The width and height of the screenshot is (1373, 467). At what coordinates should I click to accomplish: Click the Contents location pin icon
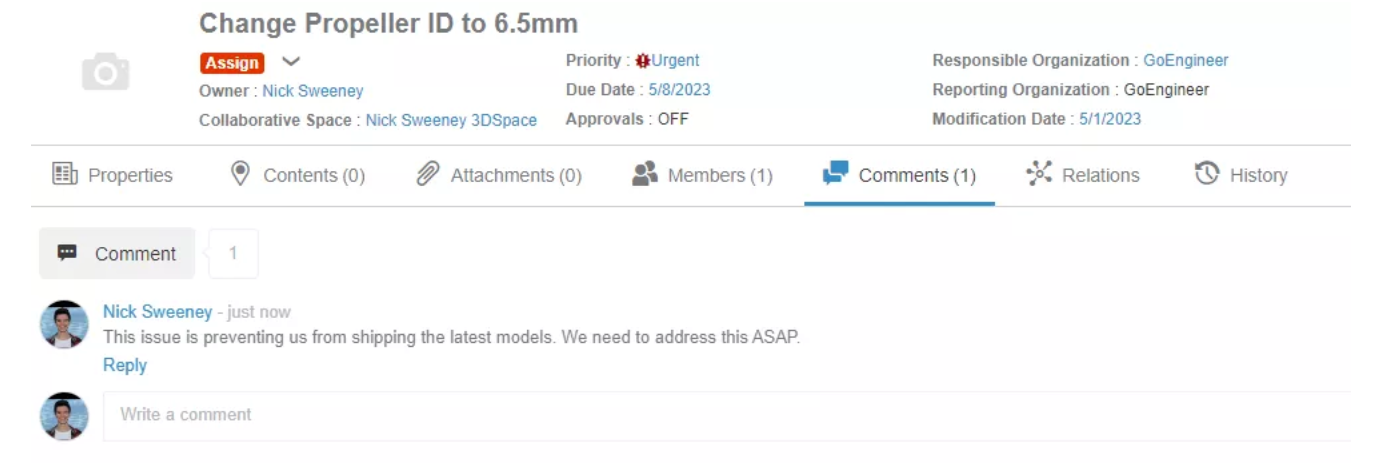pos(240,174)
